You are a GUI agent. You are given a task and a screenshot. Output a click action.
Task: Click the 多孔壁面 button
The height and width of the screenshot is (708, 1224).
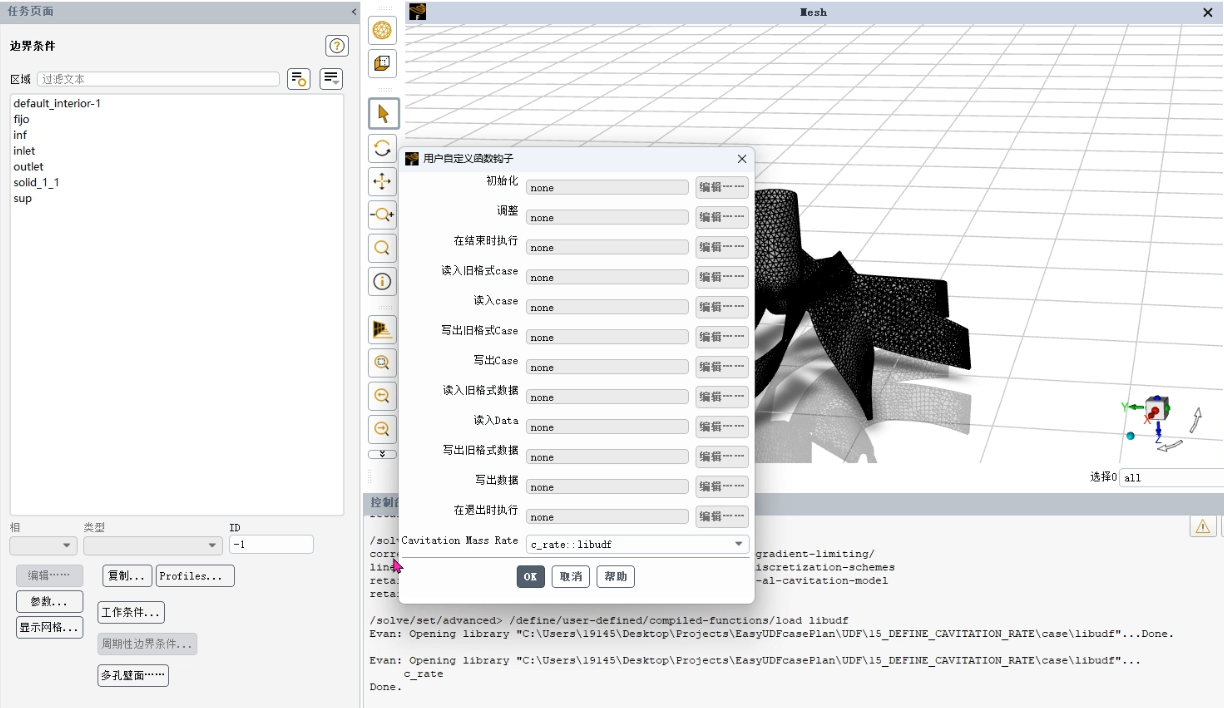pyautogui.click(x=133, y=676)
